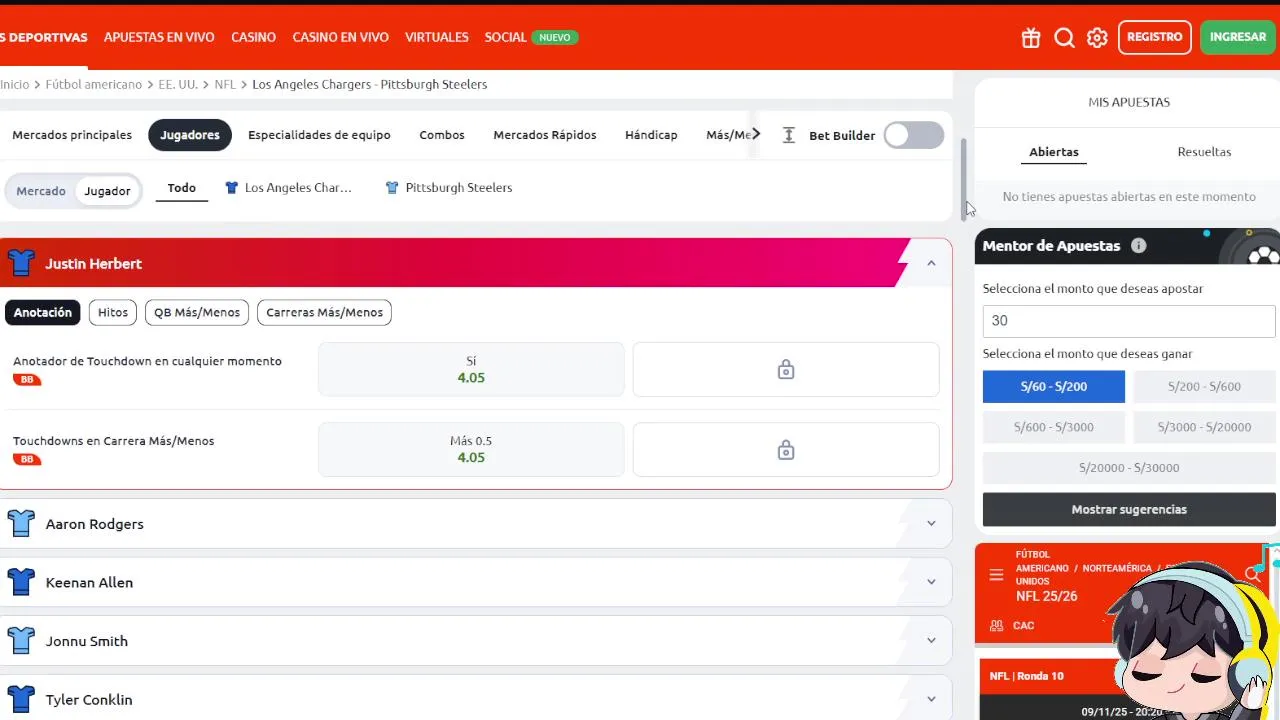Bet on Sí at 4.05 odds

coord(471,369)
